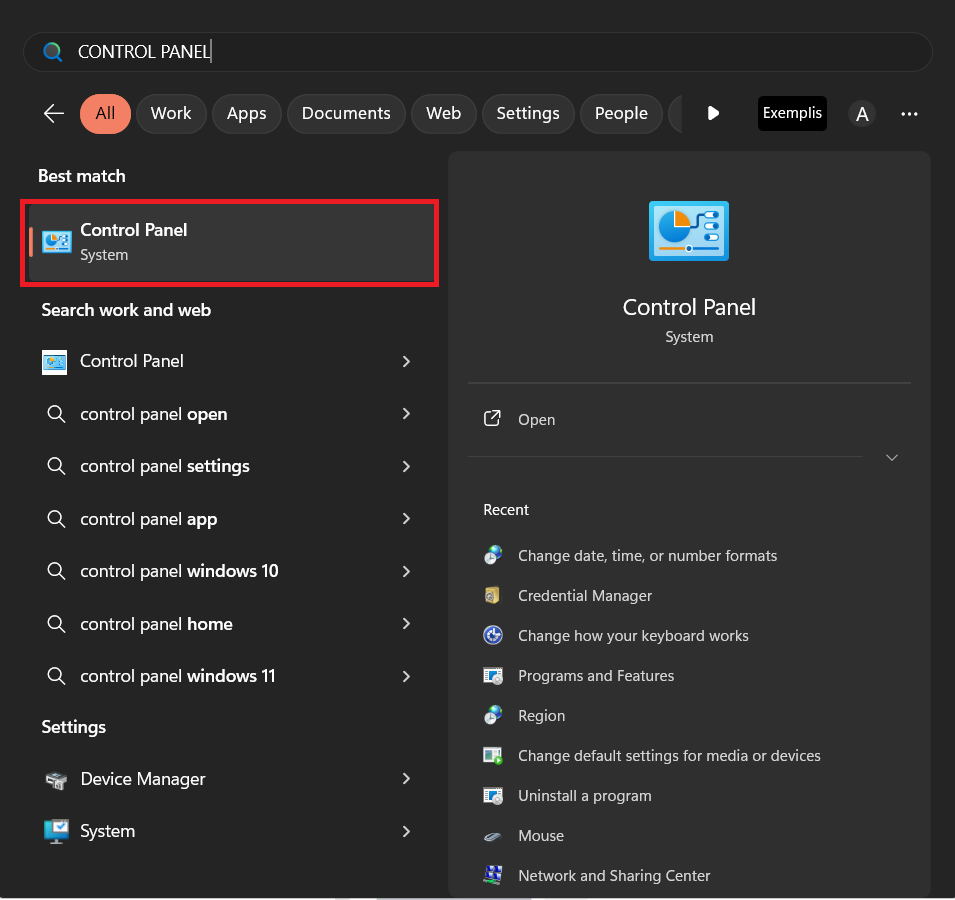Click Open to launch Control Panel

[x=537, y=420]
